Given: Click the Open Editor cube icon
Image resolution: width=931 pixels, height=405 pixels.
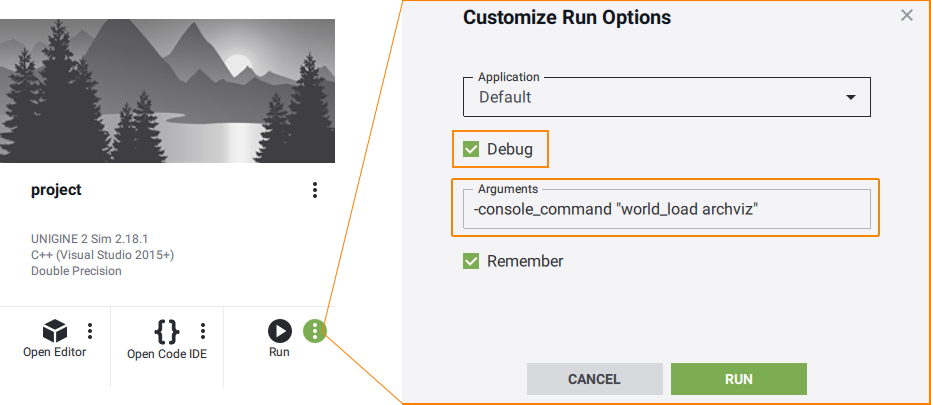Looking at the screenshot, I should (x=55, y=330).
